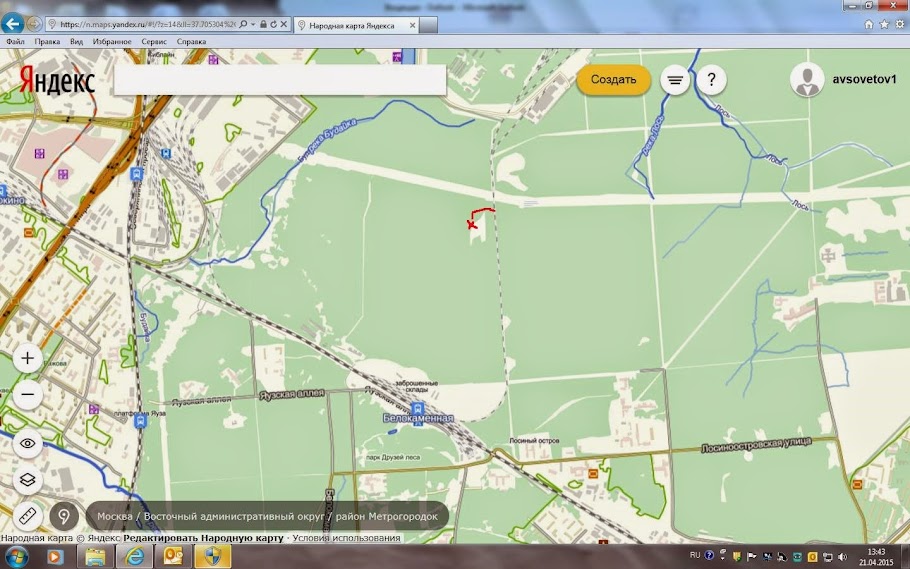The width and height of the screenshot is (910, 569).
Task: Open the Избранное menu
Action: coord(112,42)
